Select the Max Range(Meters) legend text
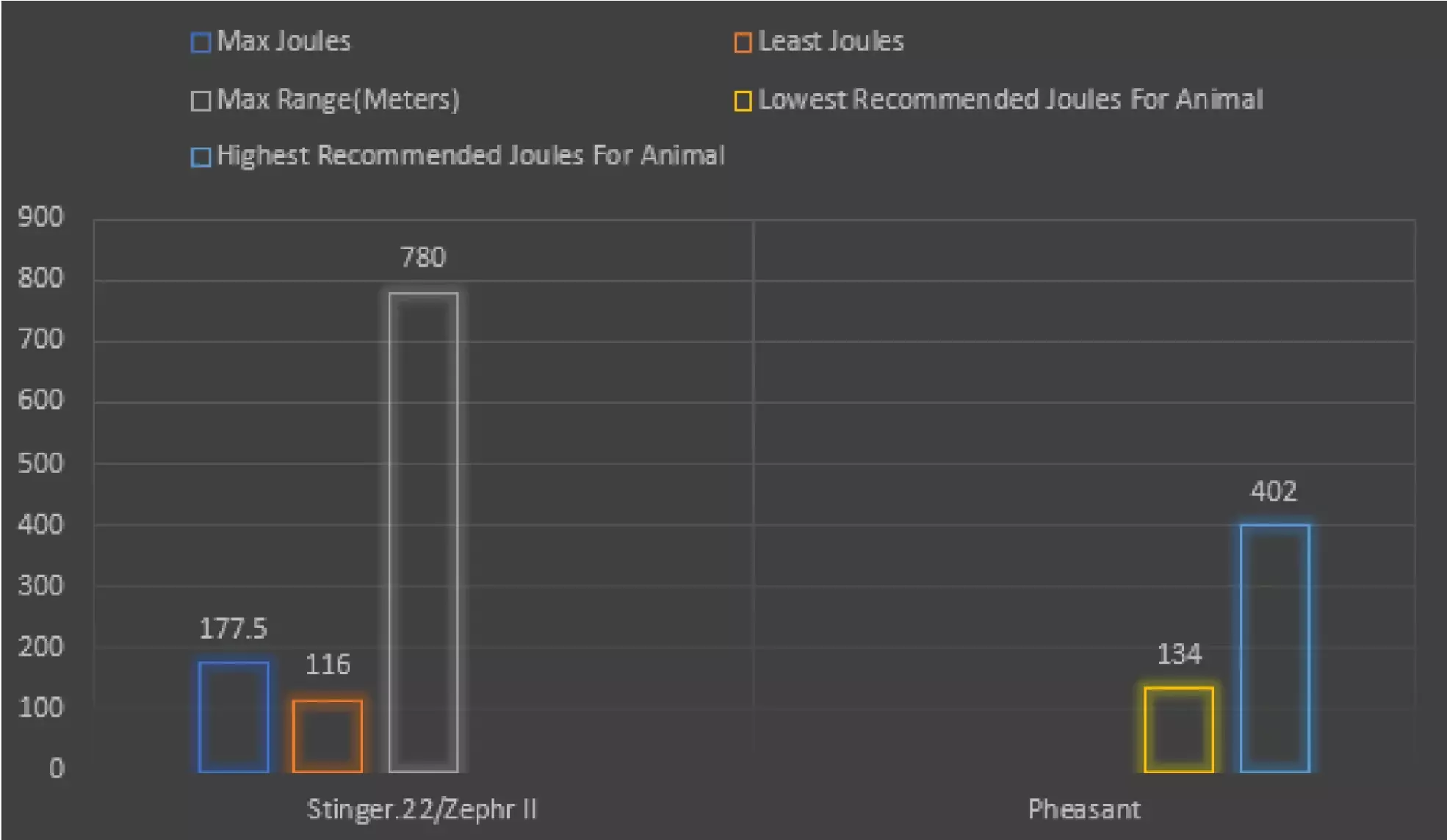Viewport: 1447px width, 840px height. point(338,99)
